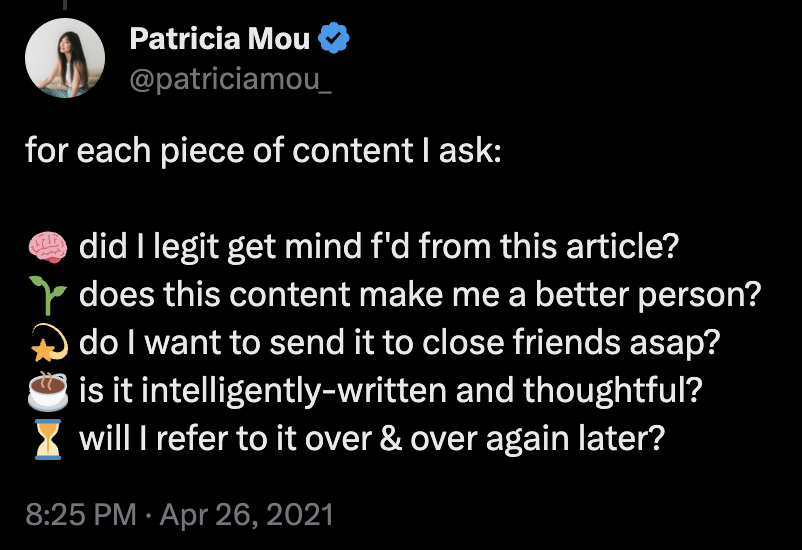Click the blue verified badge
Image resolution: width=802 pixels, height=550 pixels.
coord(332,40)
